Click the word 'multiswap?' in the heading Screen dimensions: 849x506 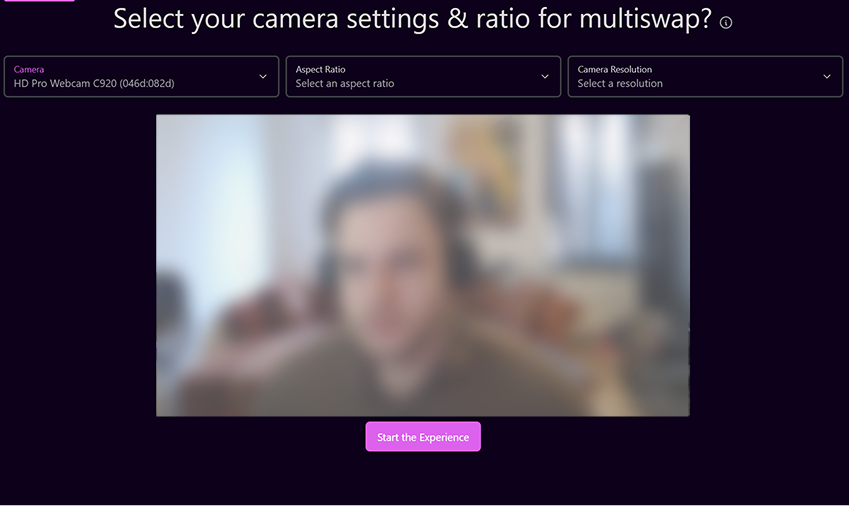pos(645,19)
